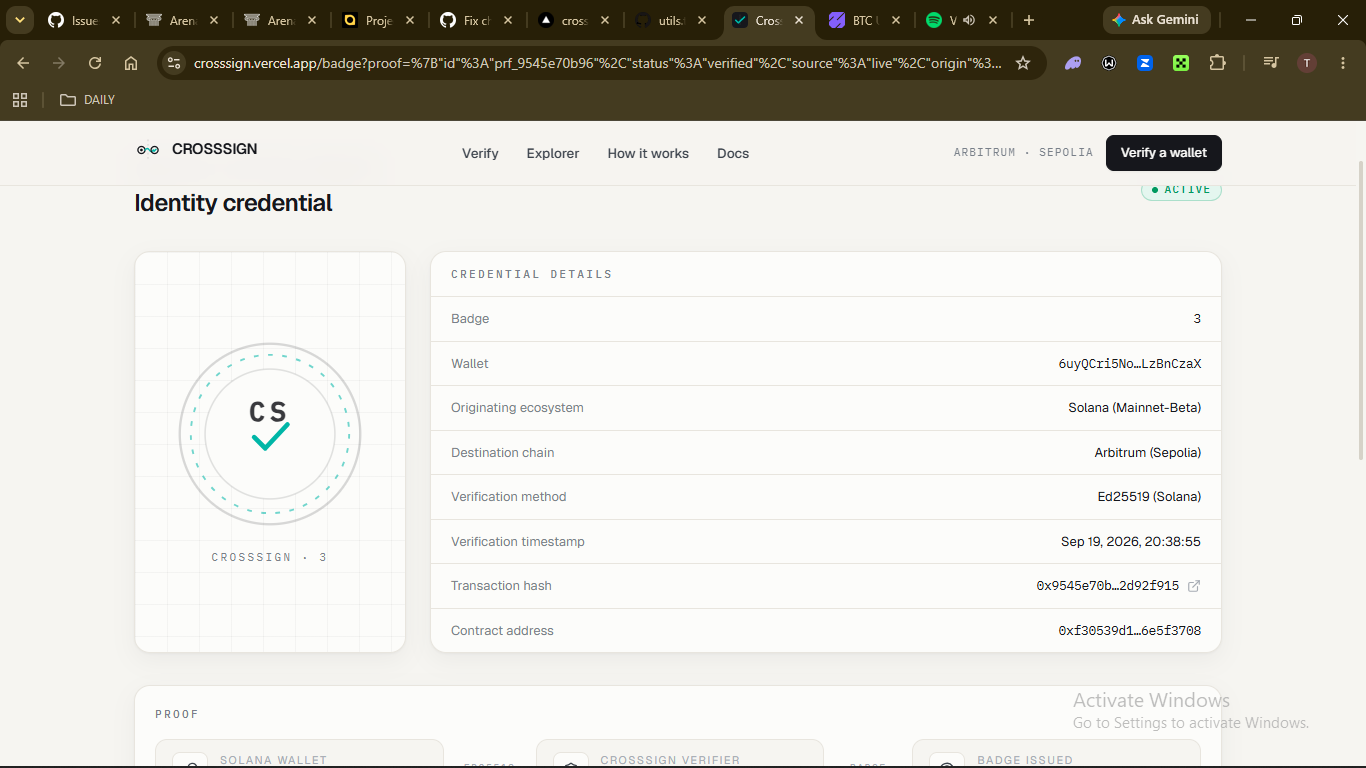The width and height of the screenshot is (1366, 768).
Task: Minimize the browser window
Action: [x=1251, y=20]
